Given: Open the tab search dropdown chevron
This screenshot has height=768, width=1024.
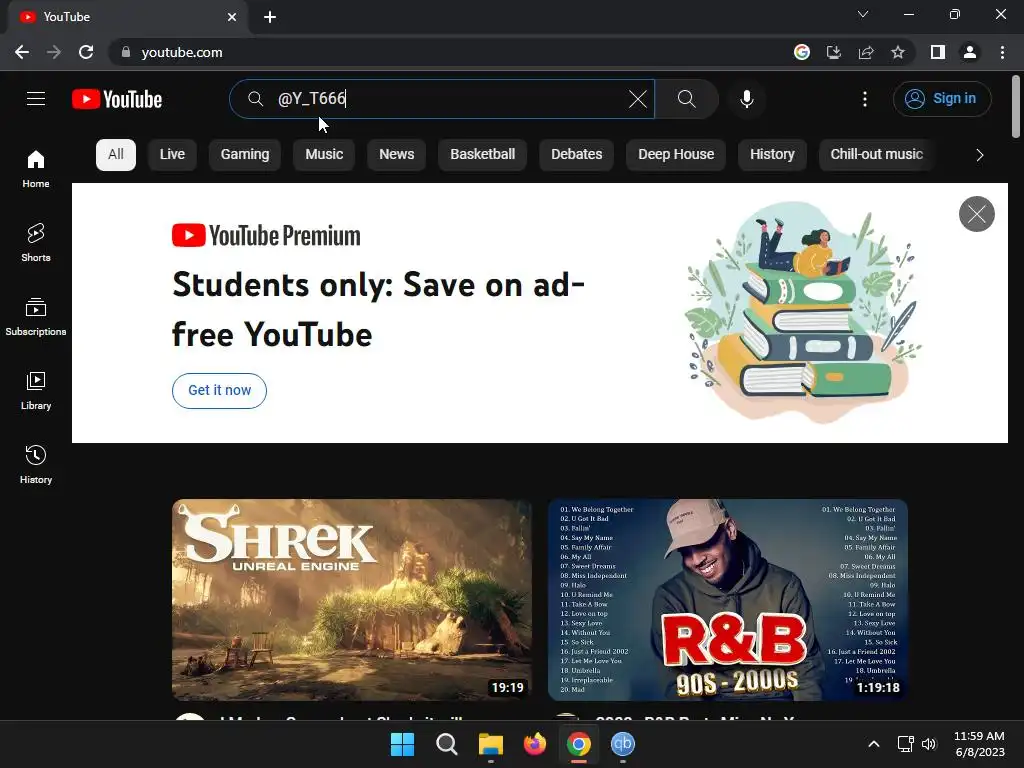Looking at the screenshot, I should click(863, 14).
